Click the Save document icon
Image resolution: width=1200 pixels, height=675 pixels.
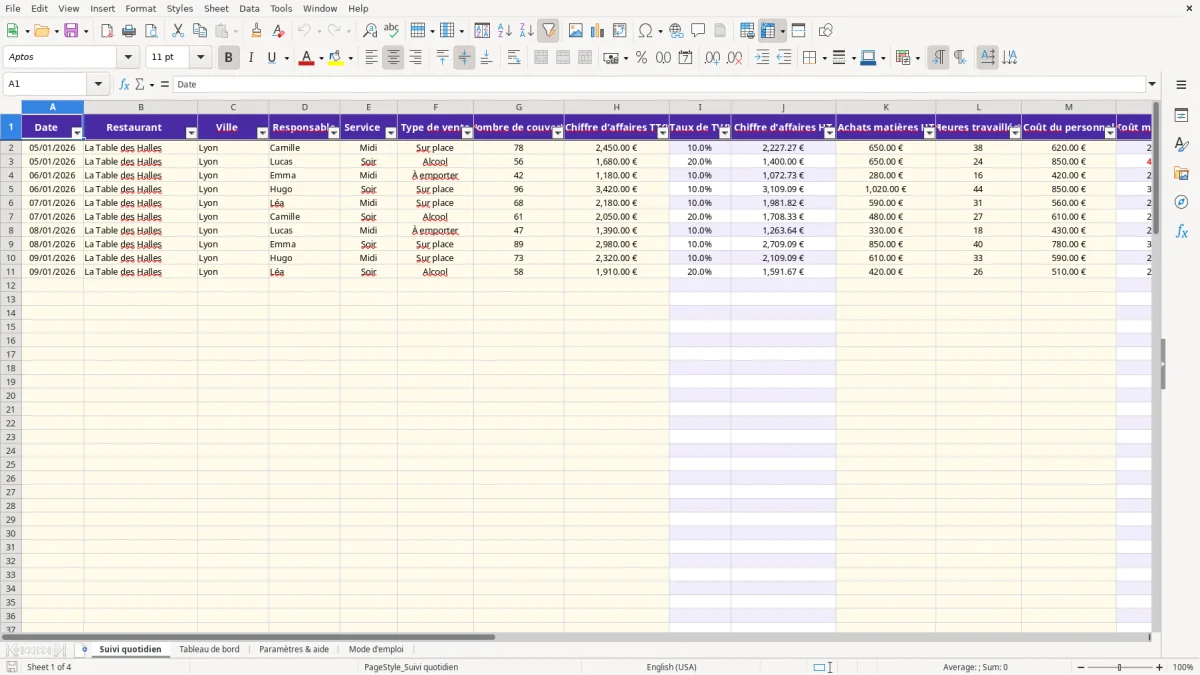[71, 31]
